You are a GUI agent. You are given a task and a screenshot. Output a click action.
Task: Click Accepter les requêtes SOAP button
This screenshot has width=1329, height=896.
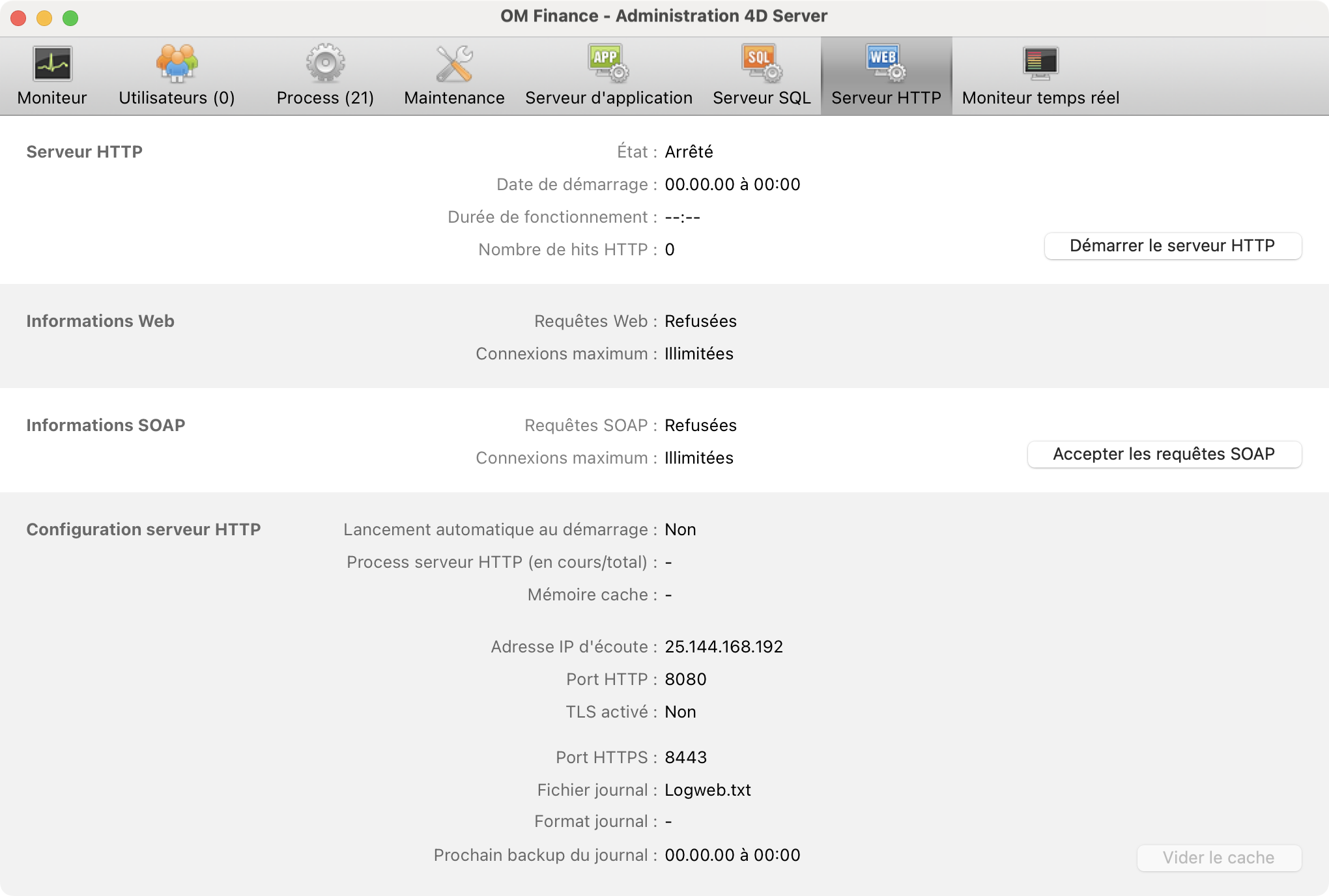click(x=1164, y=455)
